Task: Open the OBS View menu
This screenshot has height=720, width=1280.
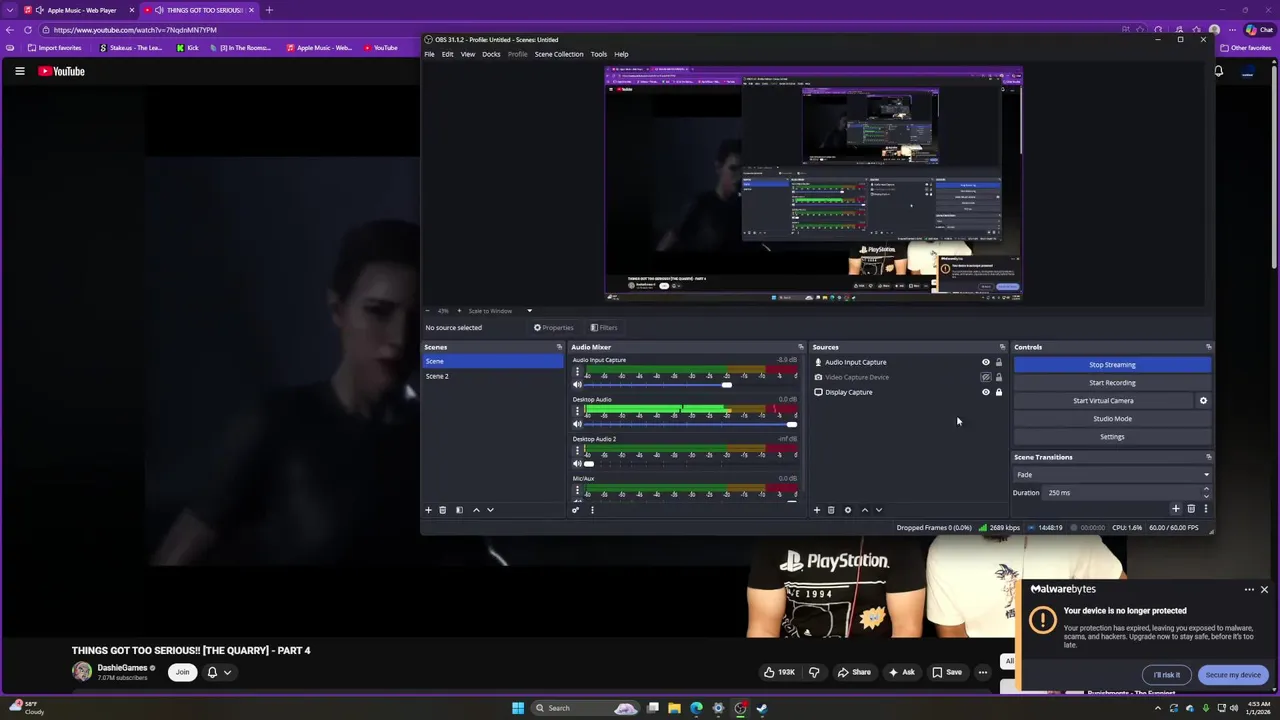Action: [x=467, y=54]
